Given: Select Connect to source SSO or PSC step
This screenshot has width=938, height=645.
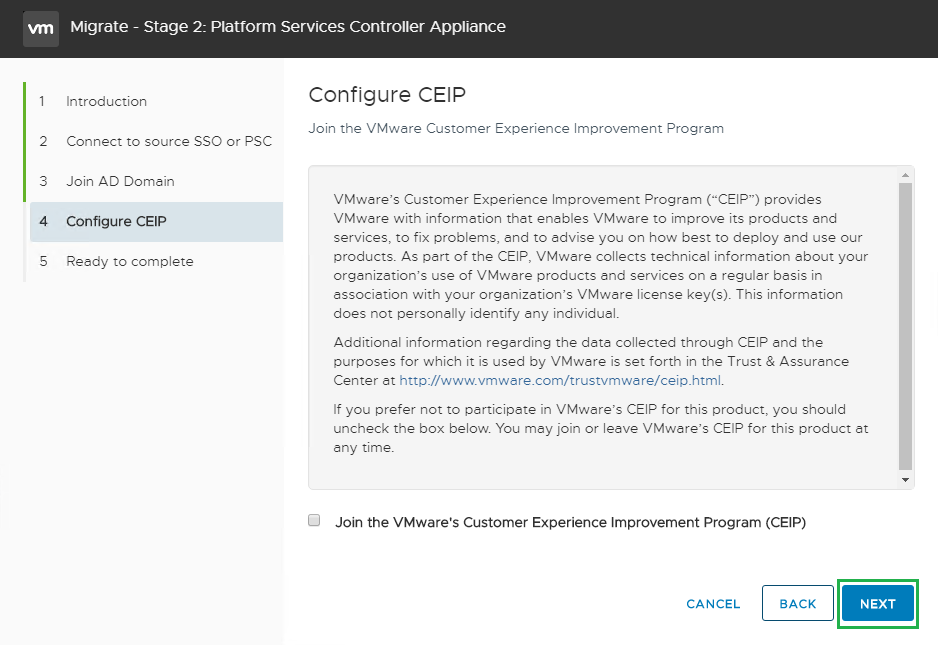Looking at the screenshot, I should (x=168, y=141).
